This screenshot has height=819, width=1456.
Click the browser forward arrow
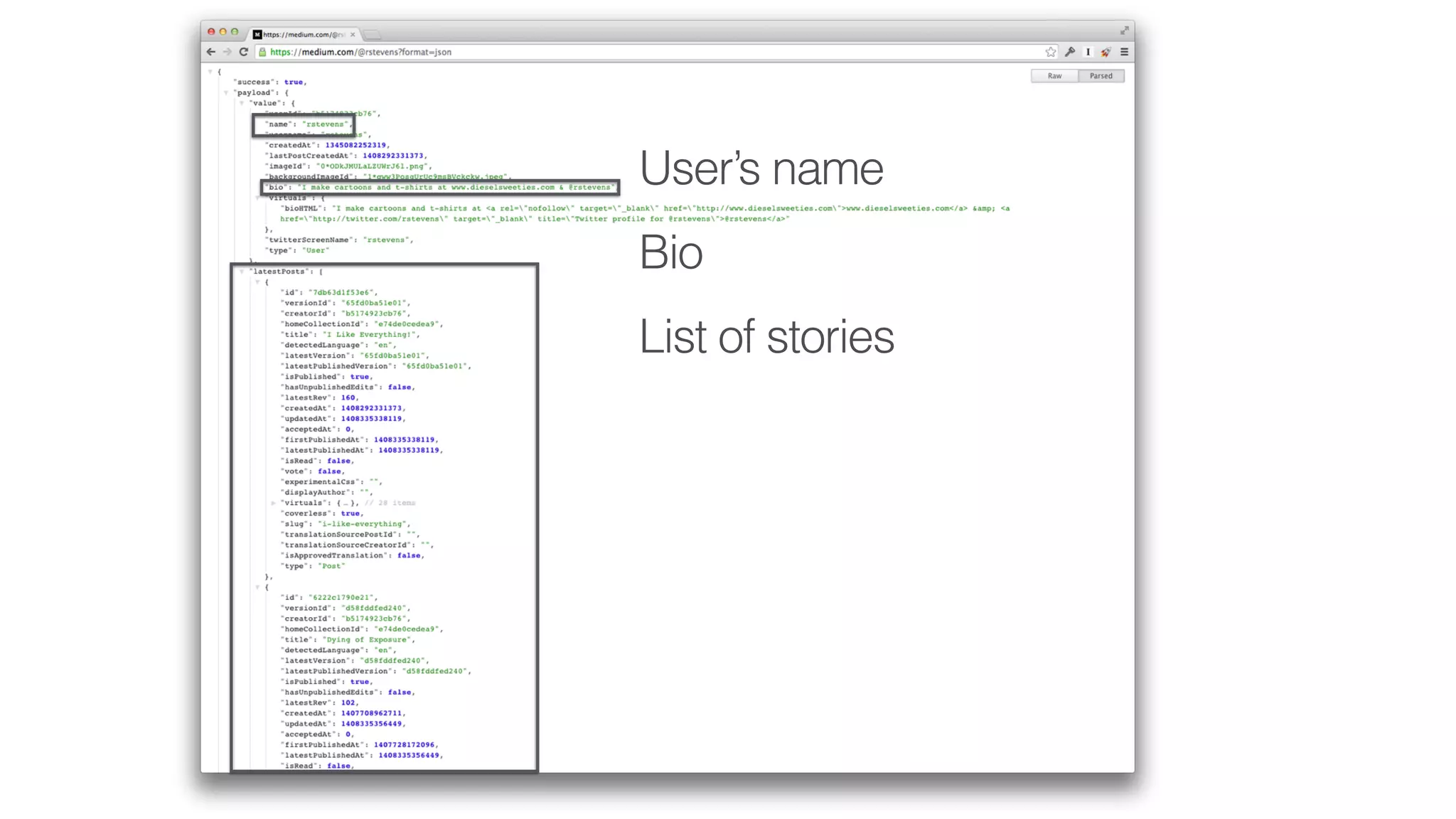pyautogui.click(x=227, y=52)
